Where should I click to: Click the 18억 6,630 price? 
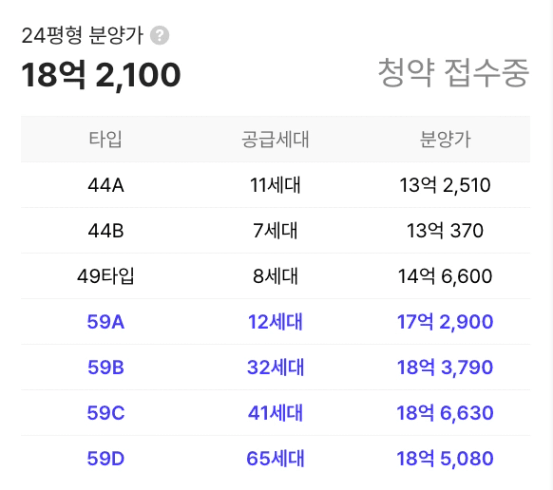pyautogui.click(x=445, y=413)
